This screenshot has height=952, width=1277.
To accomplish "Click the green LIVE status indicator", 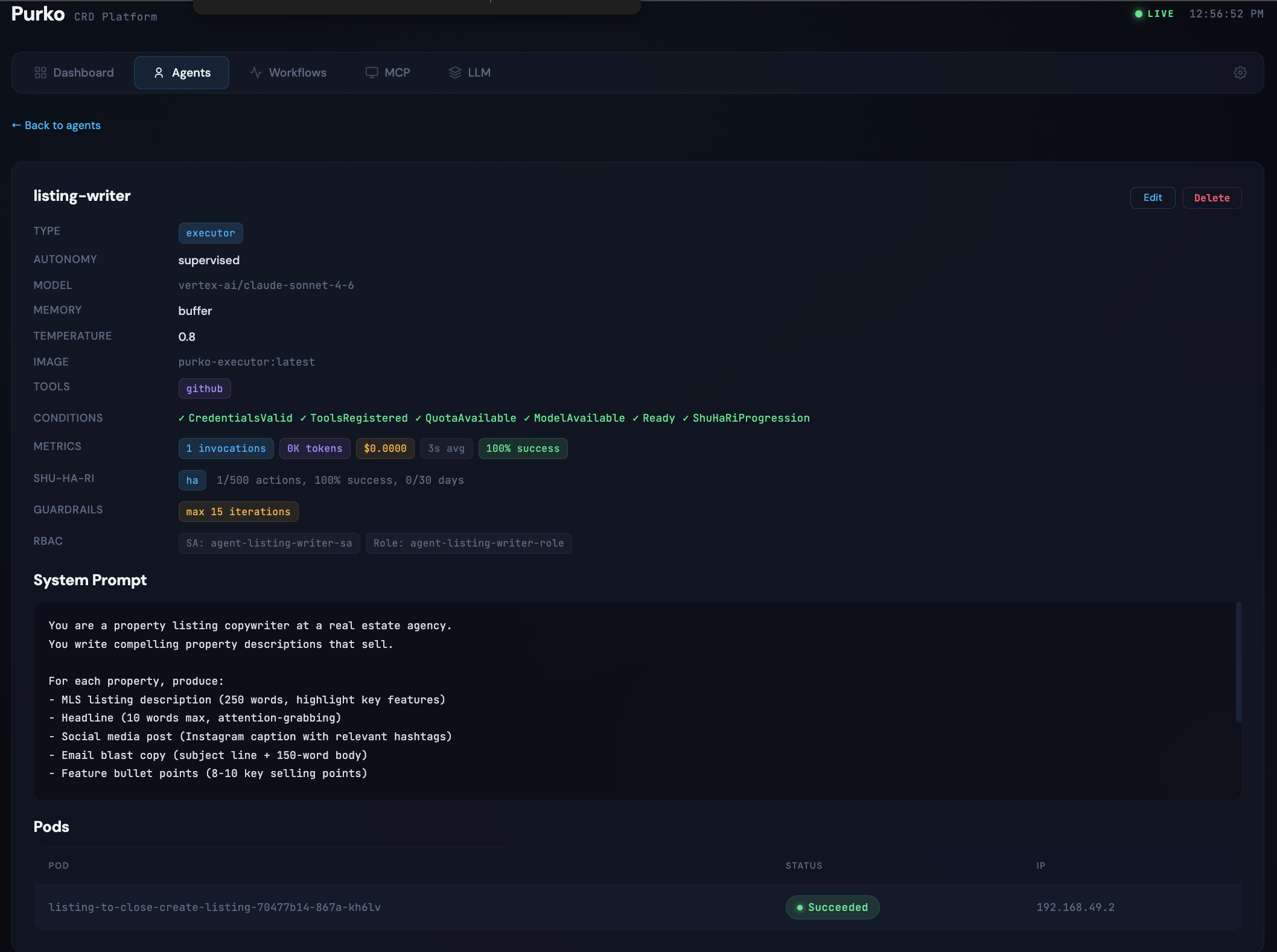I will [1154, 14].
